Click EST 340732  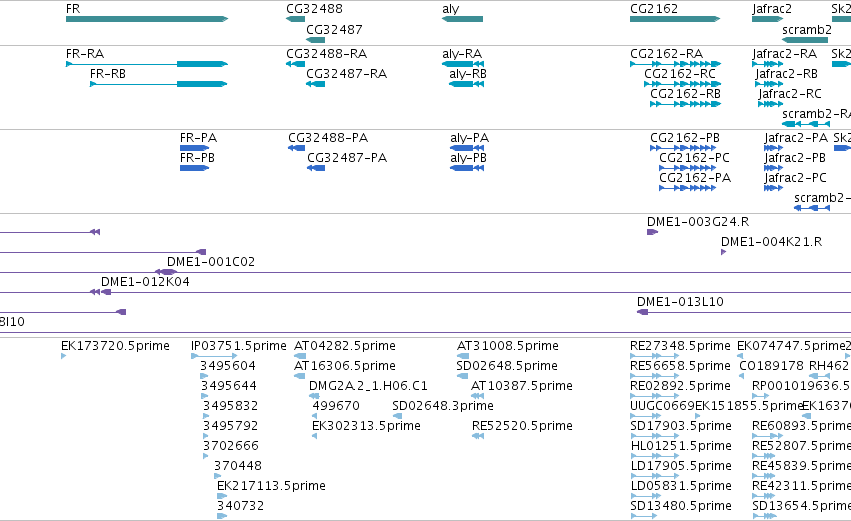240,506
